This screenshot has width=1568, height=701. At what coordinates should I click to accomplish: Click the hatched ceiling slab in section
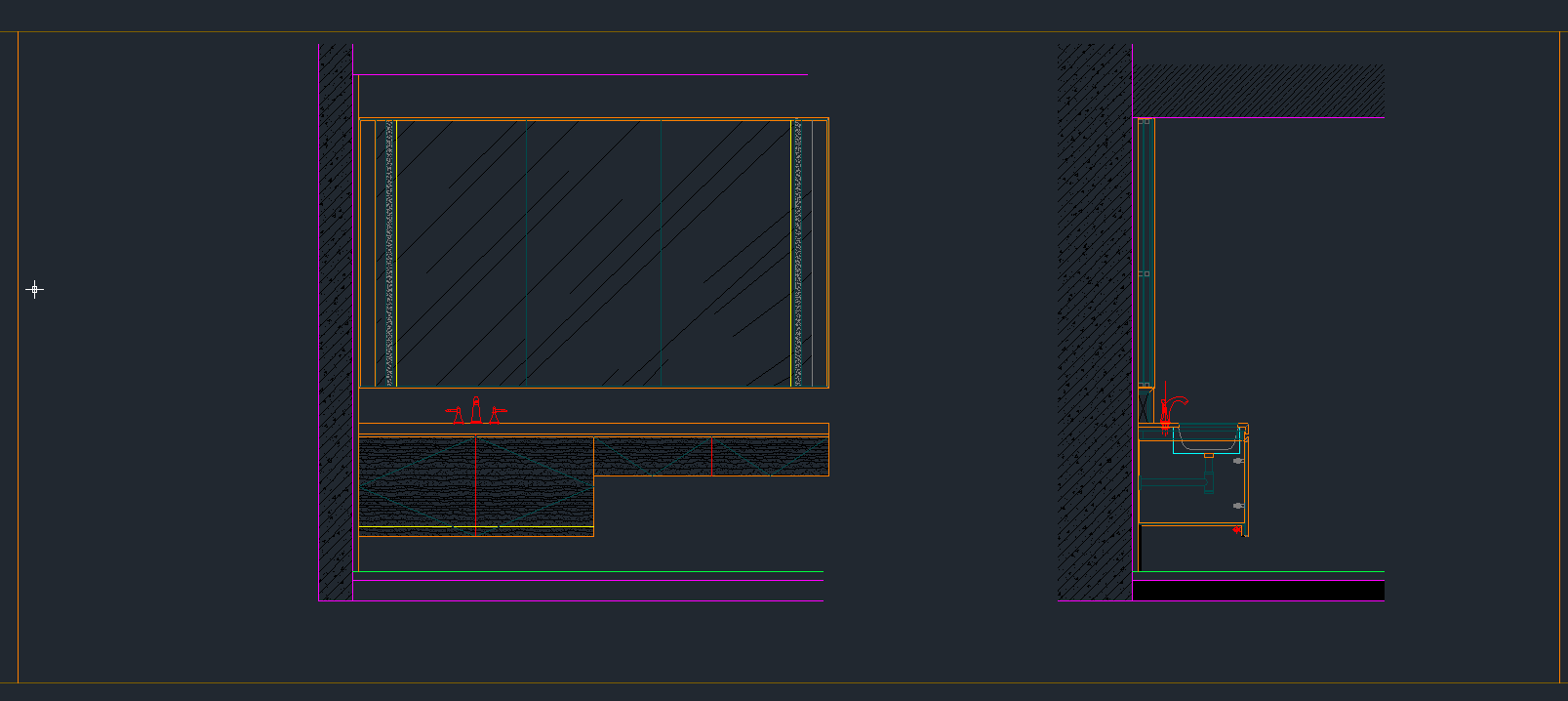[x=1258, y=91]
